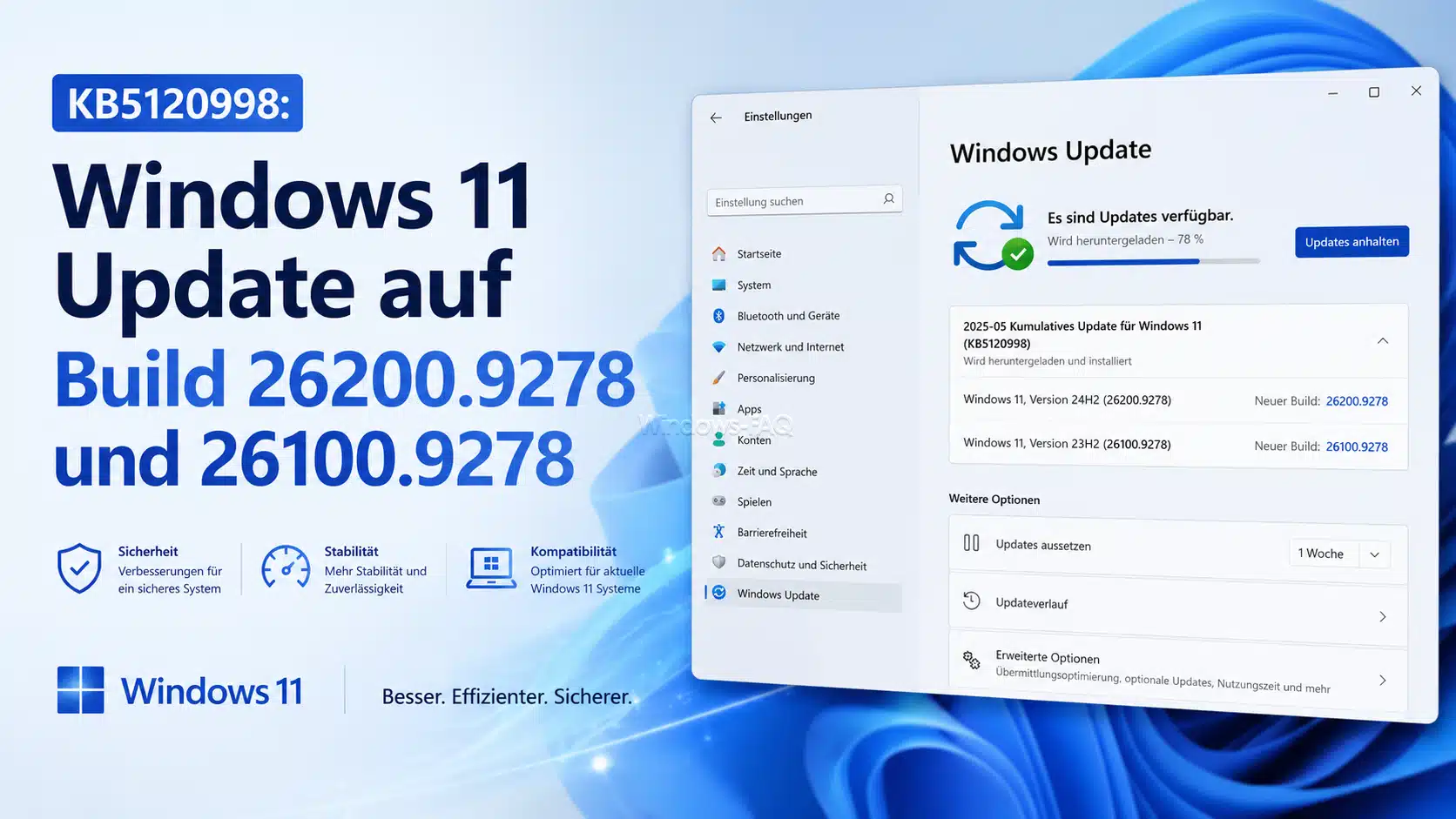
Task: Open Datenschutz und Sicherheit settings
Action: click(804, 565)
